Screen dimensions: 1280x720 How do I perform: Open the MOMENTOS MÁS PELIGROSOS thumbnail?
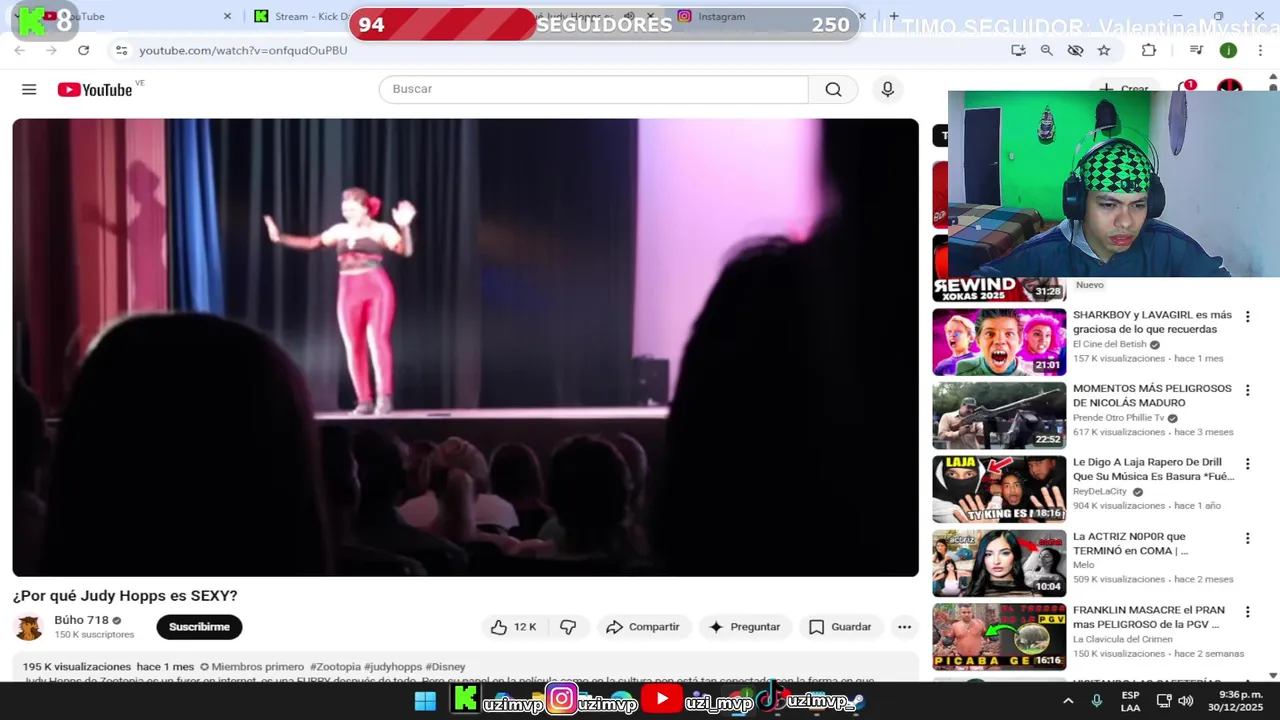tap(999, 415)
